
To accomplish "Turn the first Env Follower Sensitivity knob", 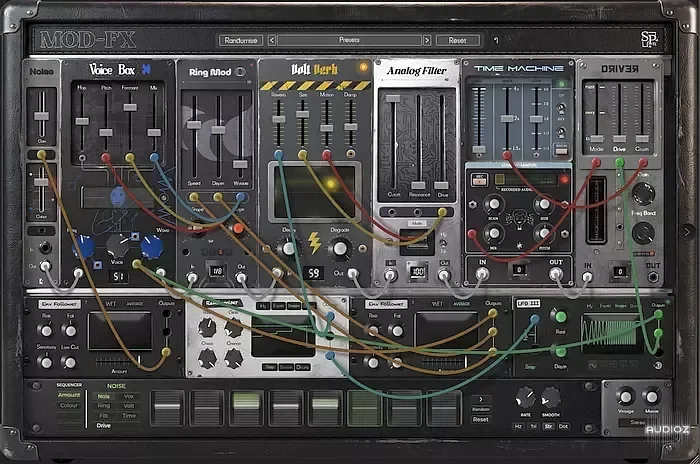I will (46, 362).
